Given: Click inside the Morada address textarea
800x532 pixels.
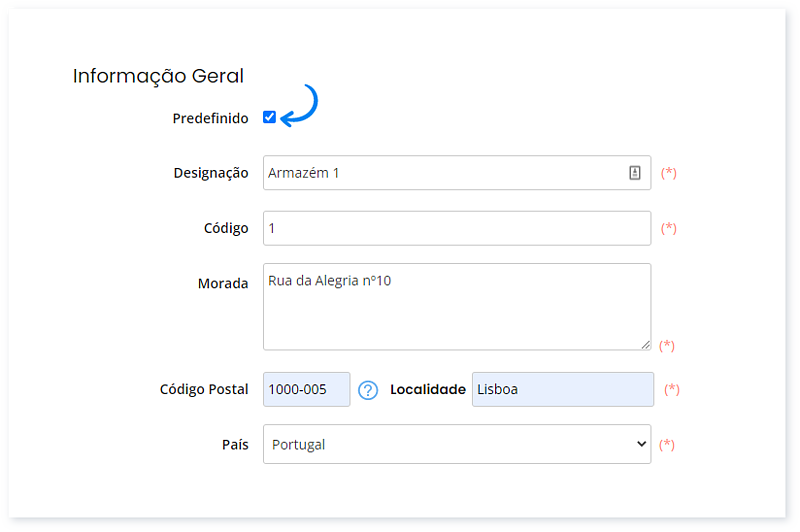Looking at the screenshot, I should point(457,307).
